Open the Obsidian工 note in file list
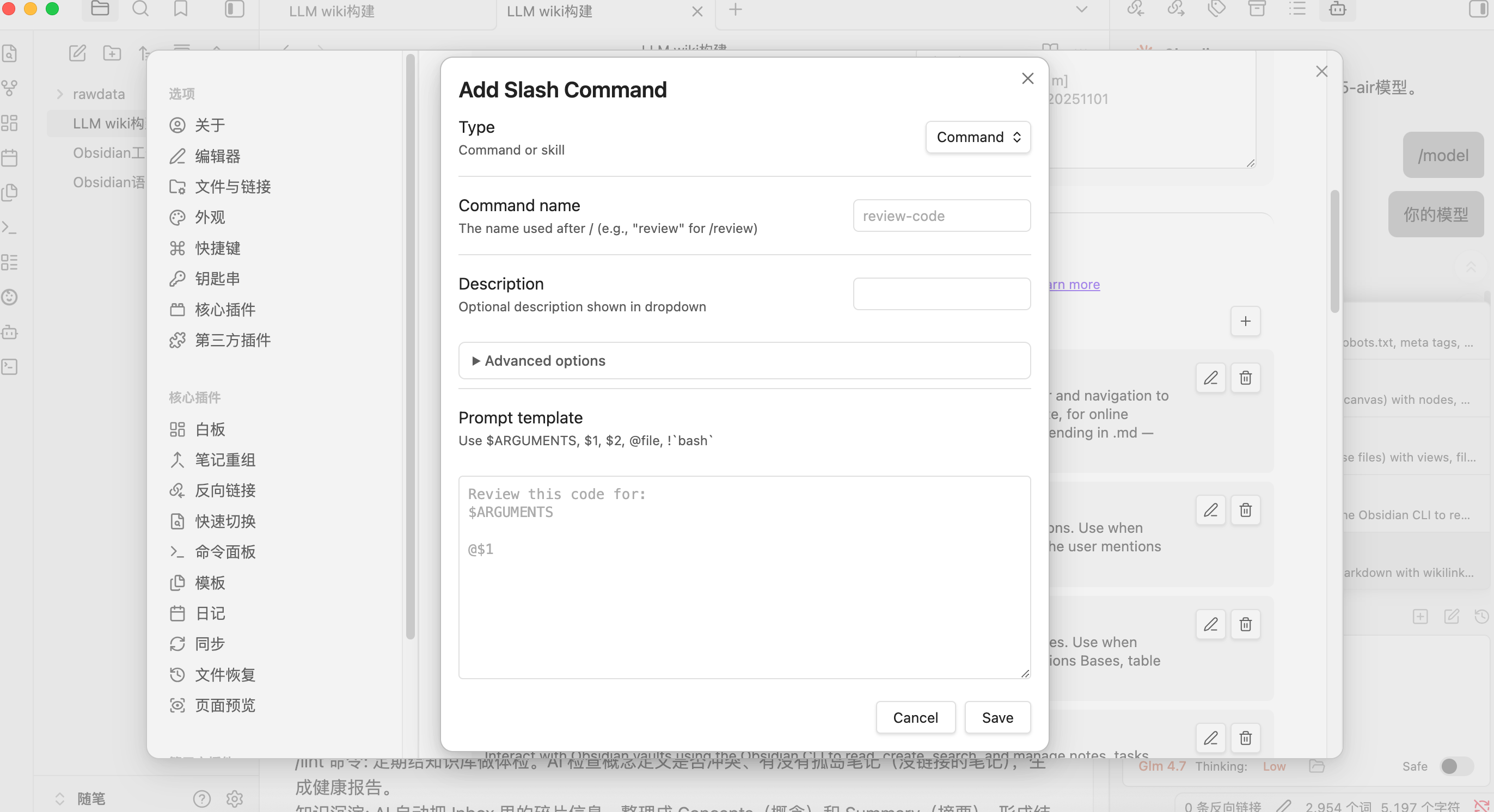The height and width of the screenshot is (812, 1494). tap(108, 153)
